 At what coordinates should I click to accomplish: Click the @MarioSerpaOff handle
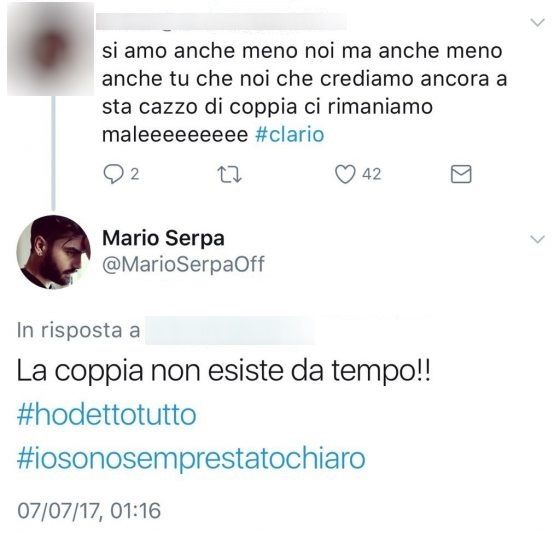pyautogui.click(x=183, y=264)
